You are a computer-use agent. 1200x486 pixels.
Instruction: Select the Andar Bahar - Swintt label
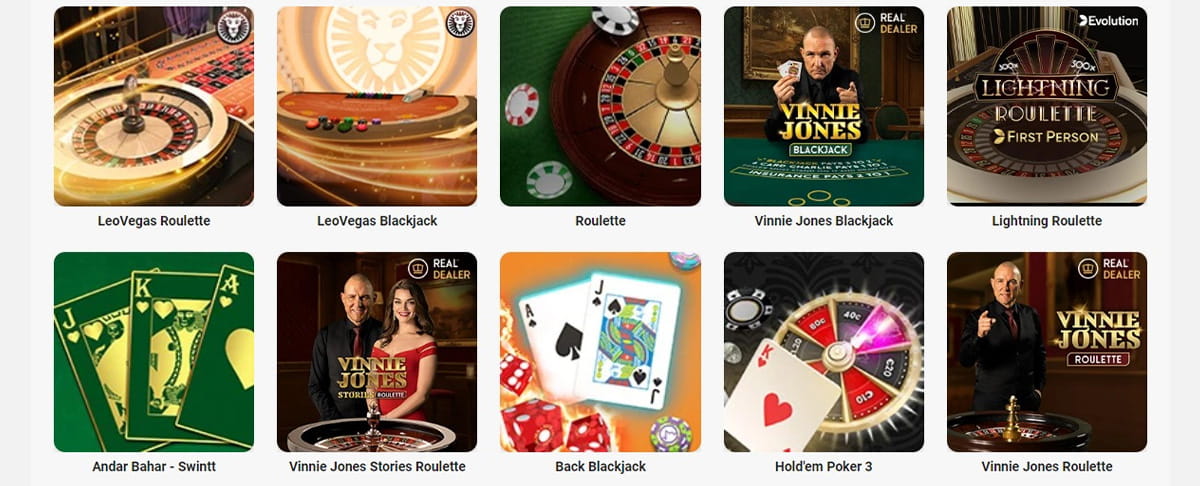[x=154, y=466]
